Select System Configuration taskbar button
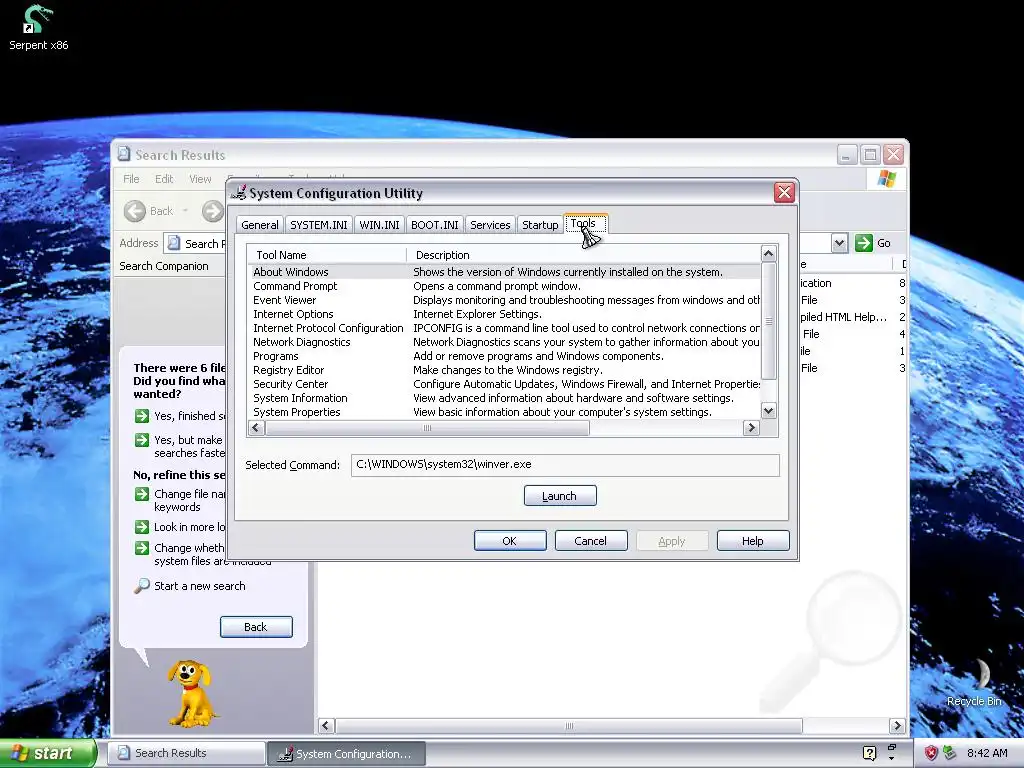 [346, 754]
